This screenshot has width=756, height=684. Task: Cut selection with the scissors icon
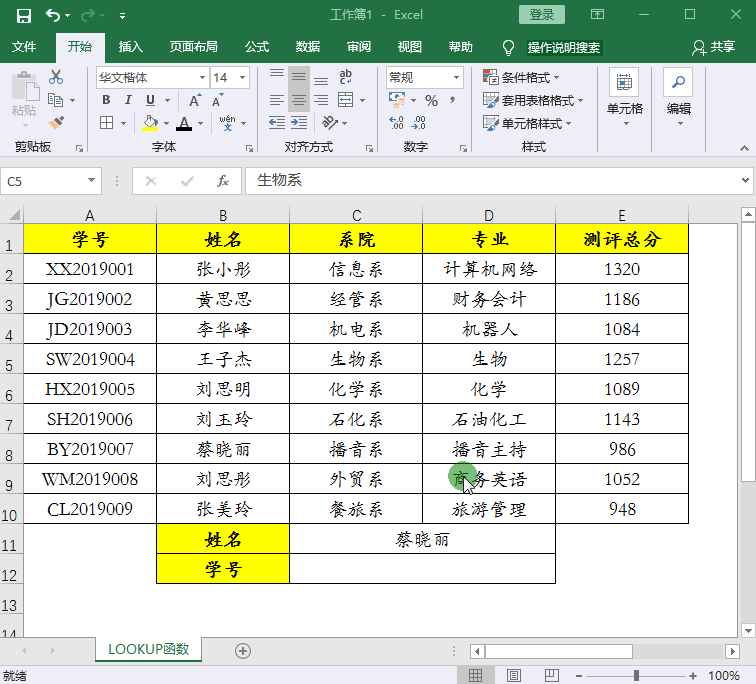click(56, 77)
